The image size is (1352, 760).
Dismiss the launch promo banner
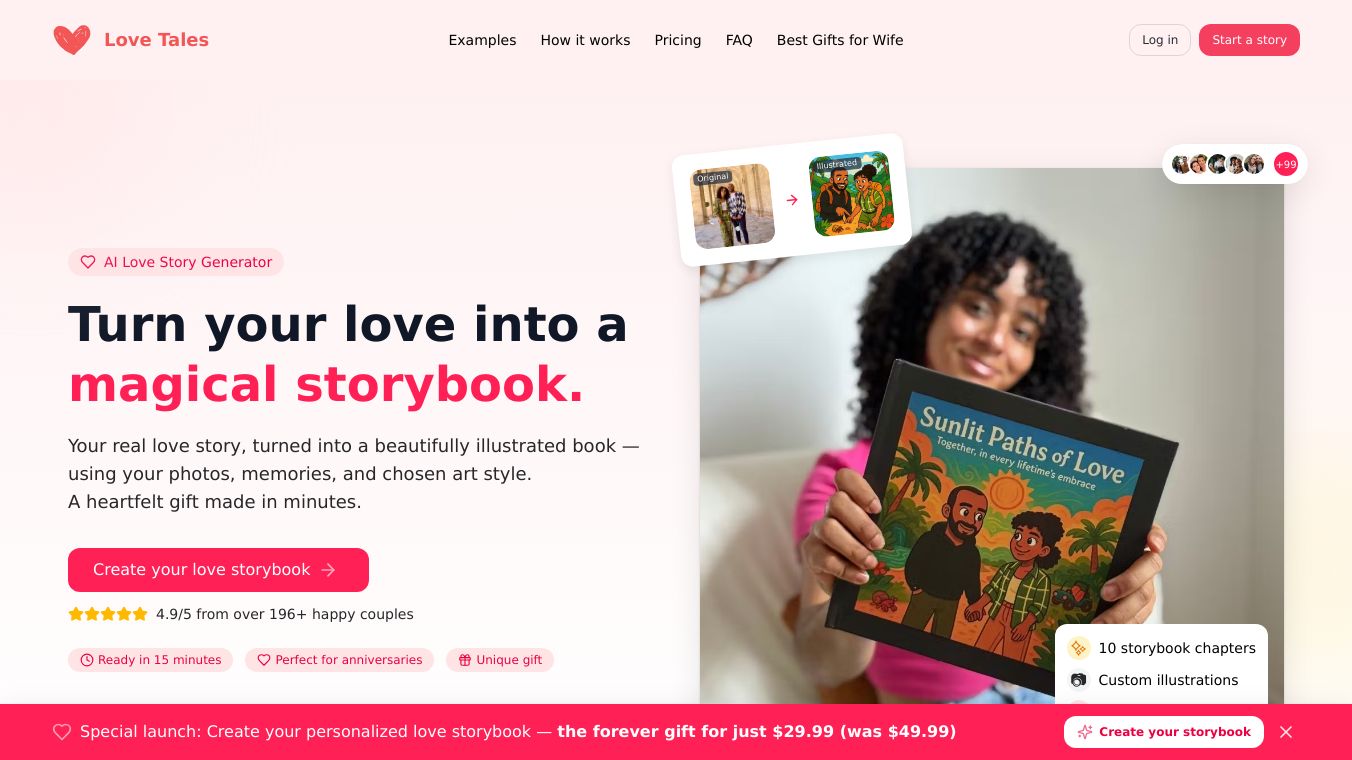pyautogui.click(x=1286, y=732)
